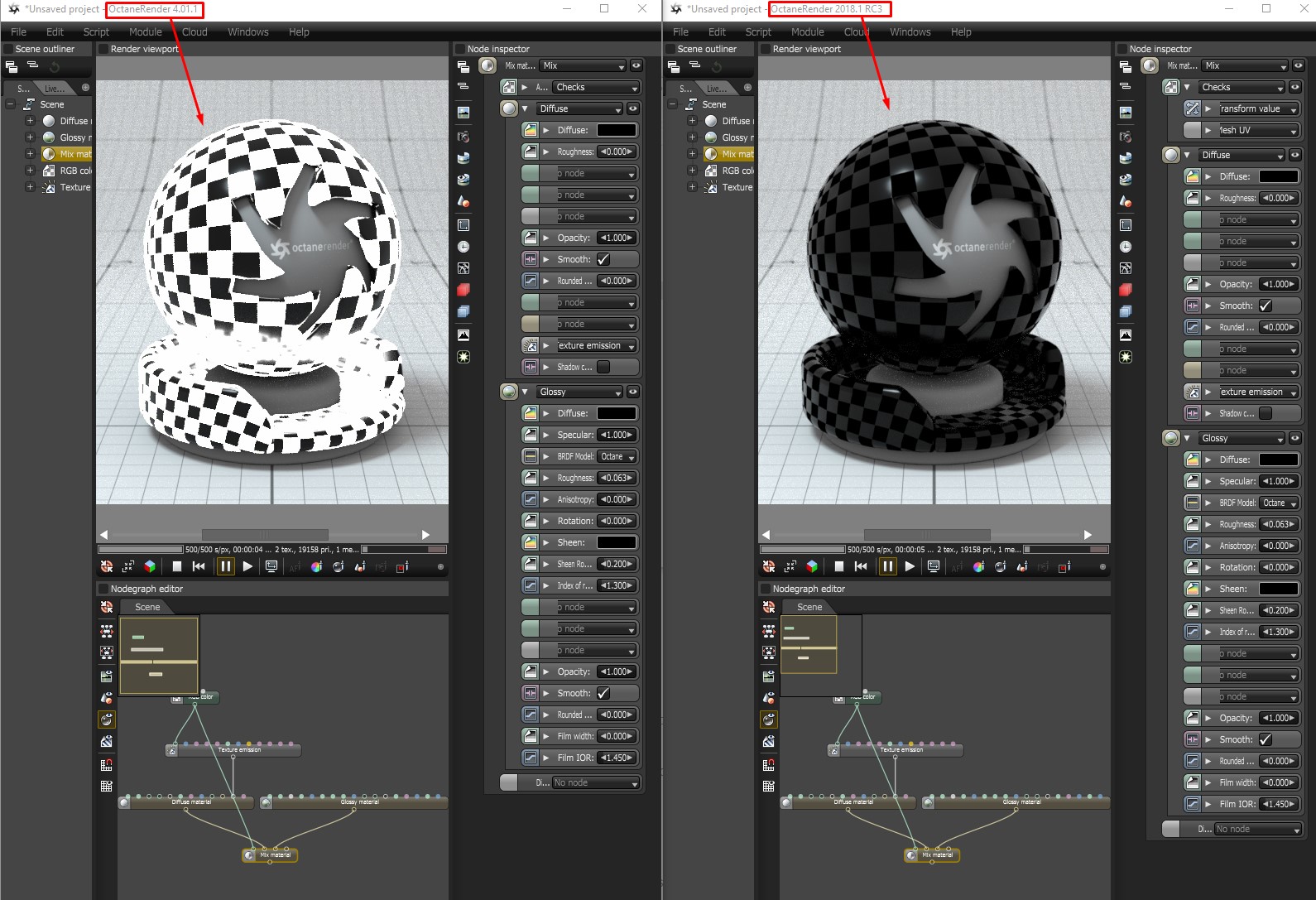This screenshot has height=900, width=1316.
Task: Click the first node layout icon in left Nodegraph editor
Action: coord(107,631)
